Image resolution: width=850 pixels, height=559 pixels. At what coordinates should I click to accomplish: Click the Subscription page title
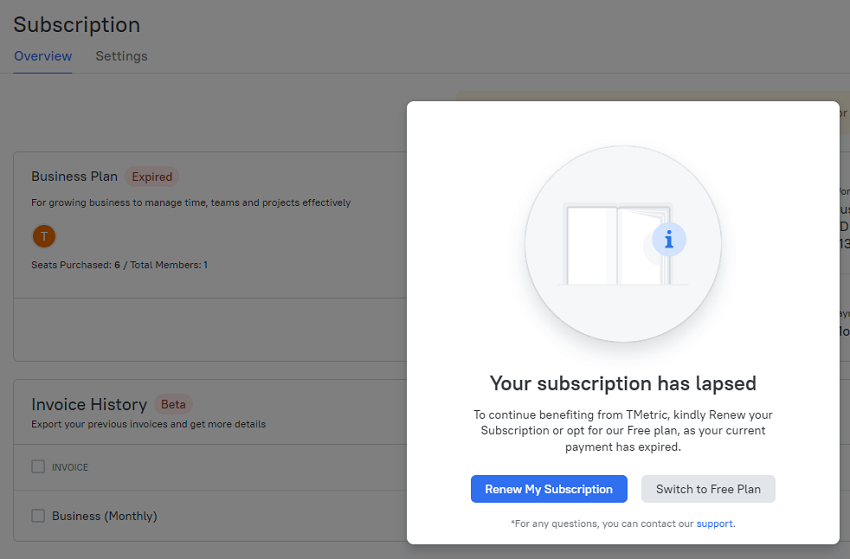coord(76,25)
